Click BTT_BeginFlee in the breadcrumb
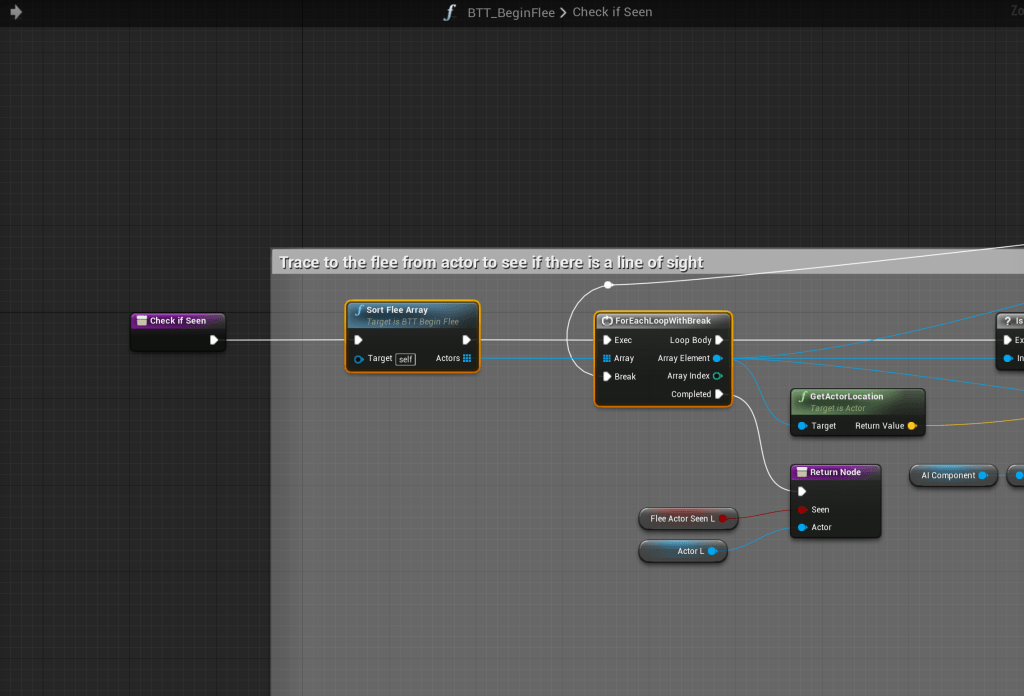The height and width of the screenshot is (696, 1024). pos(511,13)
